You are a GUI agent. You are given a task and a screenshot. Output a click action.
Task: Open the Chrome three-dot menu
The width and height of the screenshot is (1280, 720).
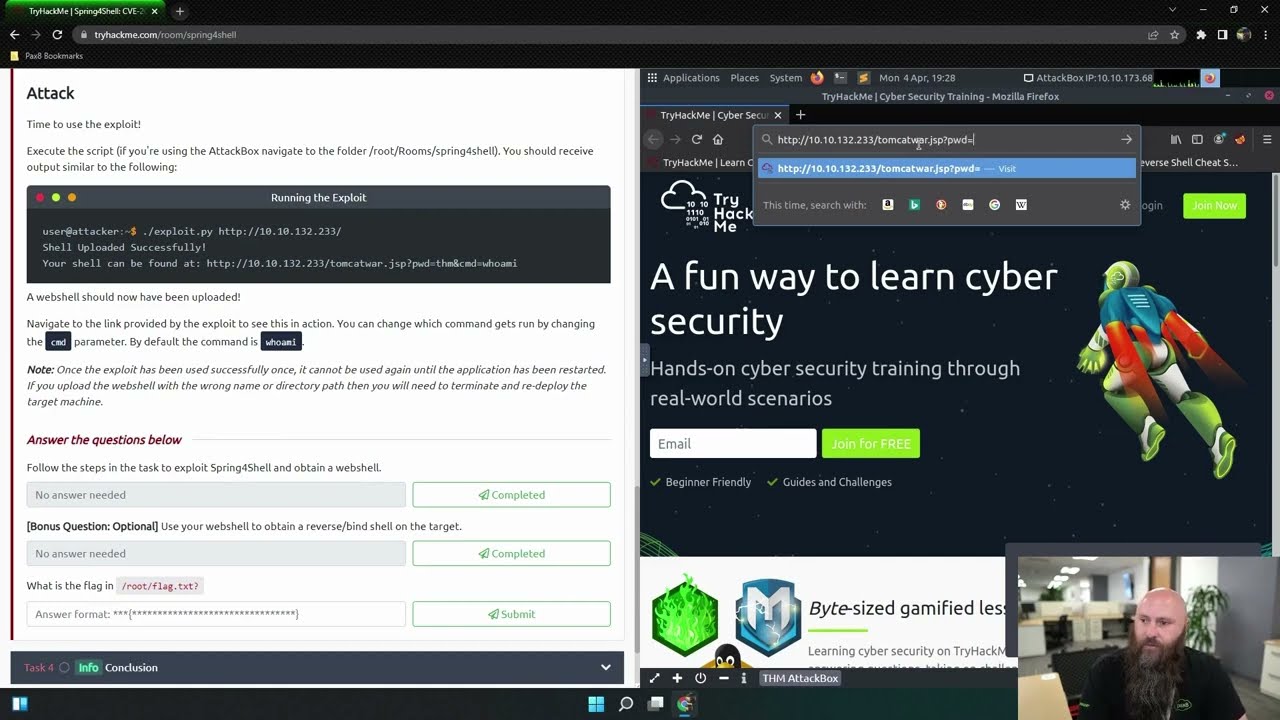coord(1266,34)
